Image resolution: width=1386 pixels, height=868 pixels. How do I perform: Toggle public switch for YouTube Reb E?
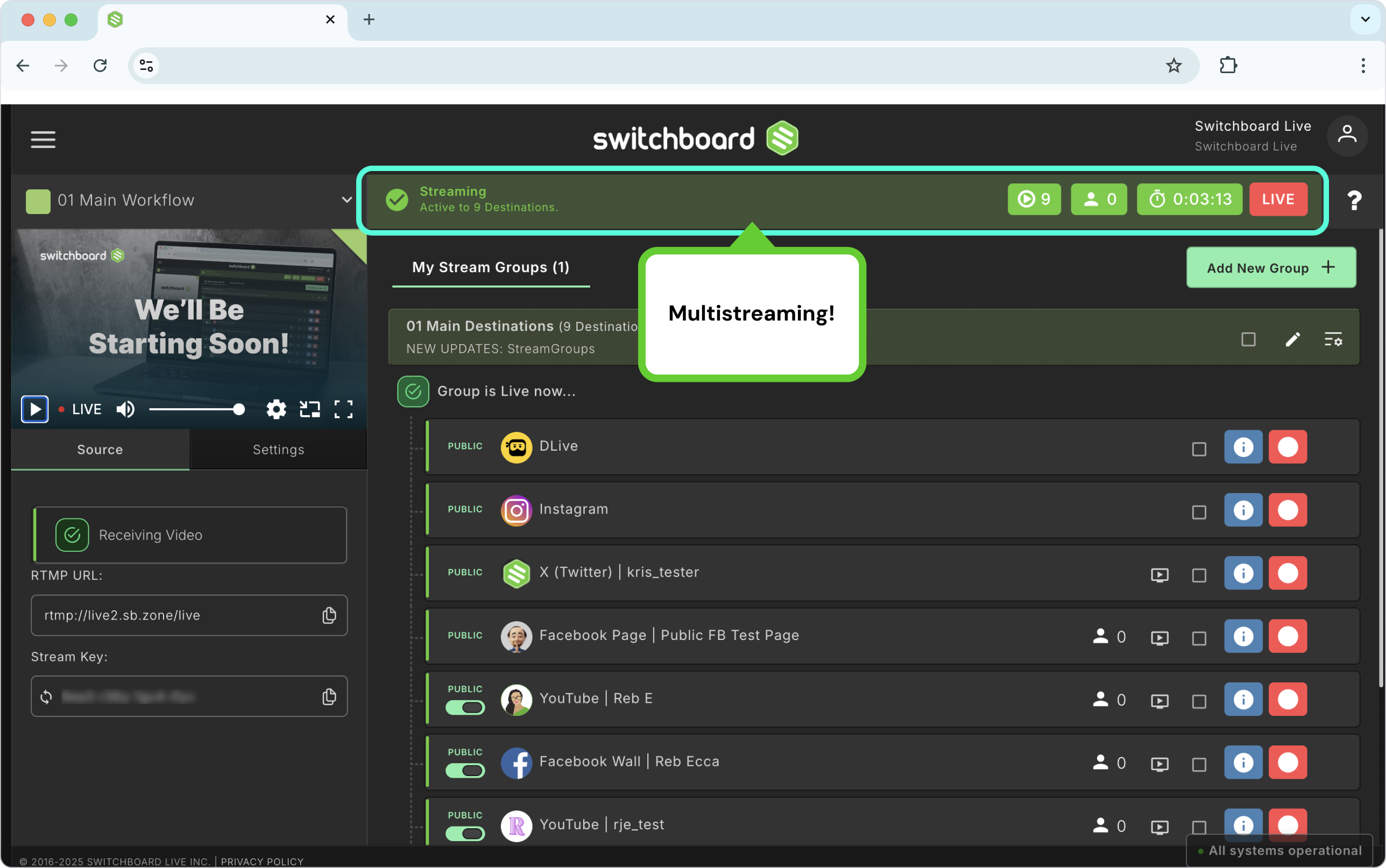pos(465,708)
